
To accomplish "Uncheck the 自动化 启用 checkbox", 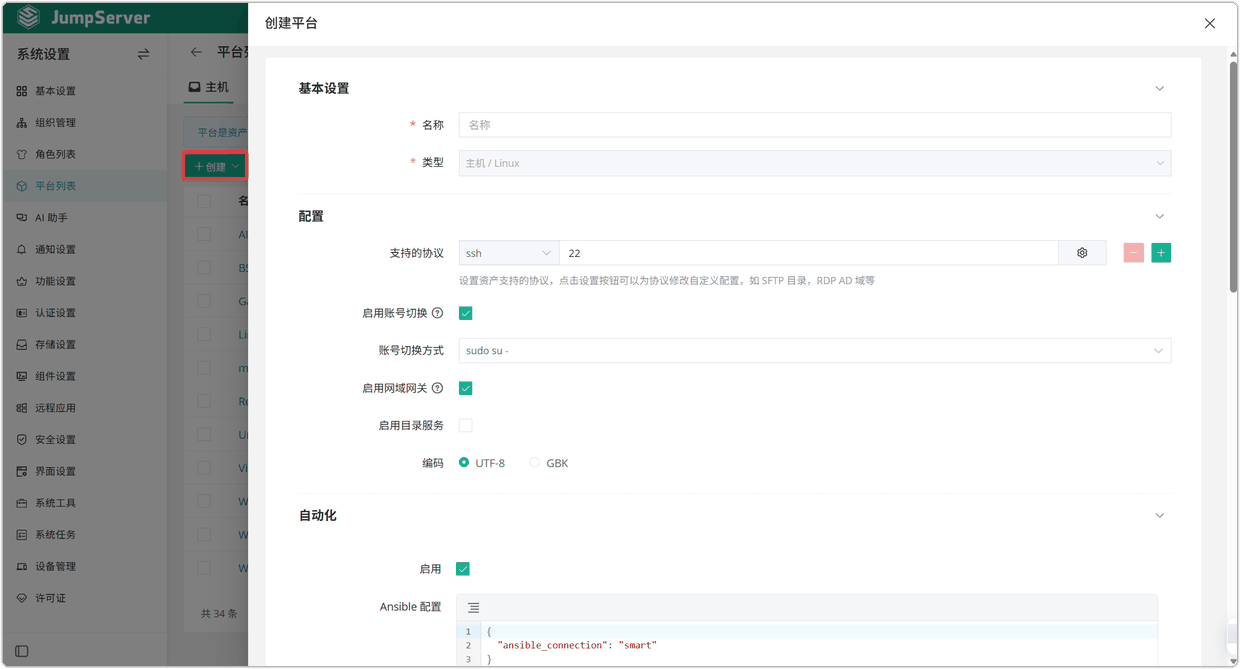I will [x=463, y=569].
